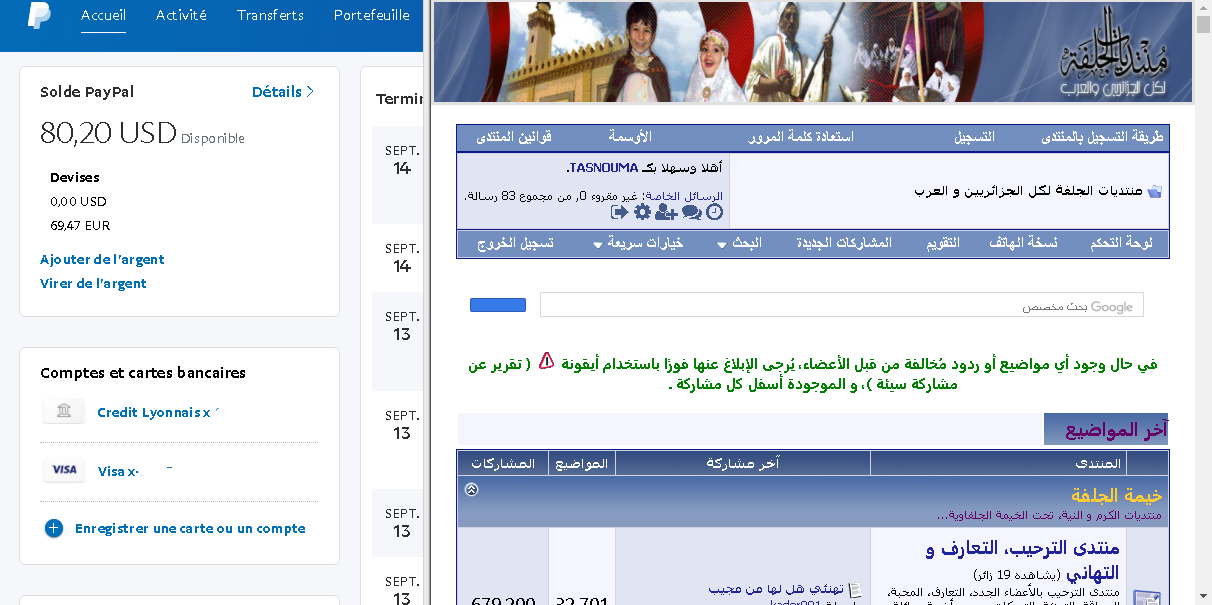This screenshot has height=605, width=1212.
Task: Click the red warning report icon
Action: [x=546, y=361]
